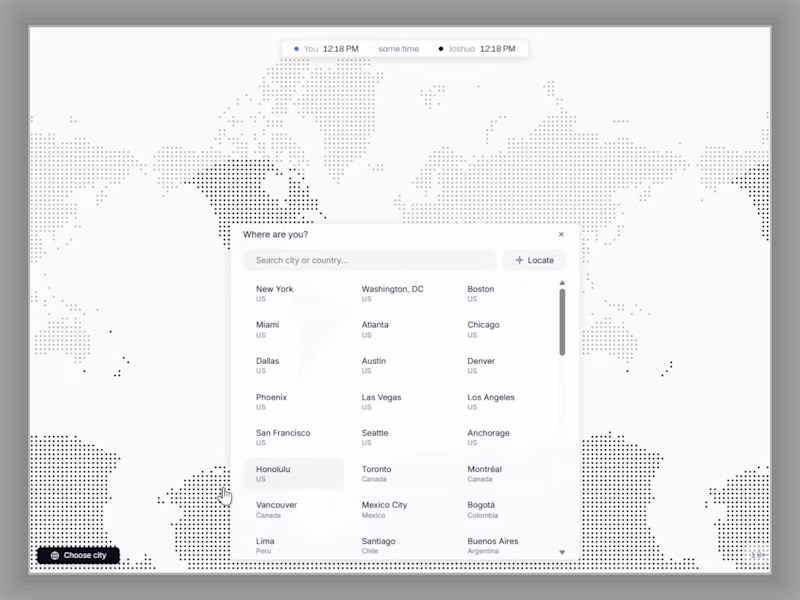Click the scroll up arrow of city list

point(562,283)
